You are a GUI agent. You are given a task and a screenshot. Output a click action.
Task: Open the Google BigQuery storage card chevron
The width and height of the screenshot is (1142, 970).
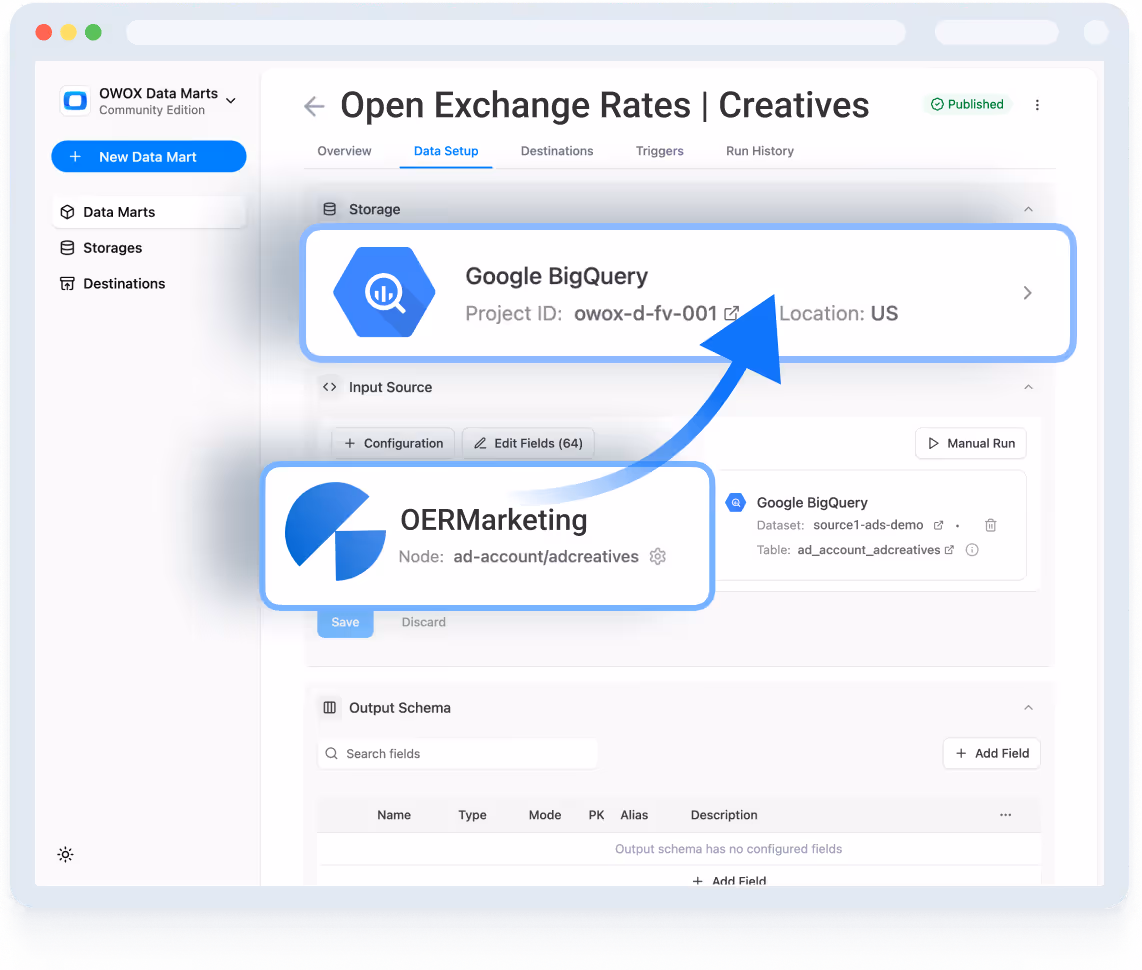point(1027,293)
